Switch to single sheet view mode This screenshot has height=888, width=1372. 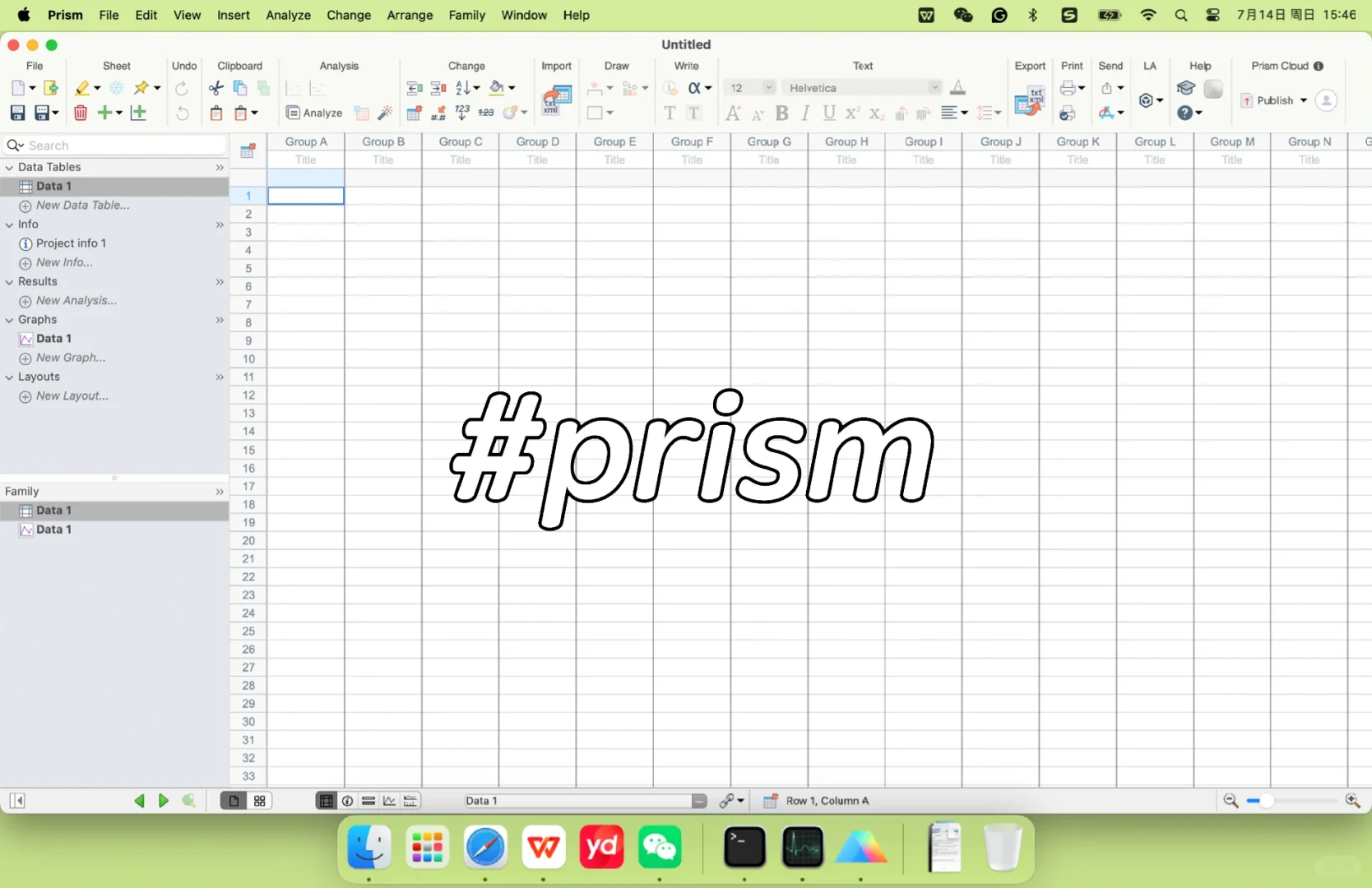[x=234, y=800]
